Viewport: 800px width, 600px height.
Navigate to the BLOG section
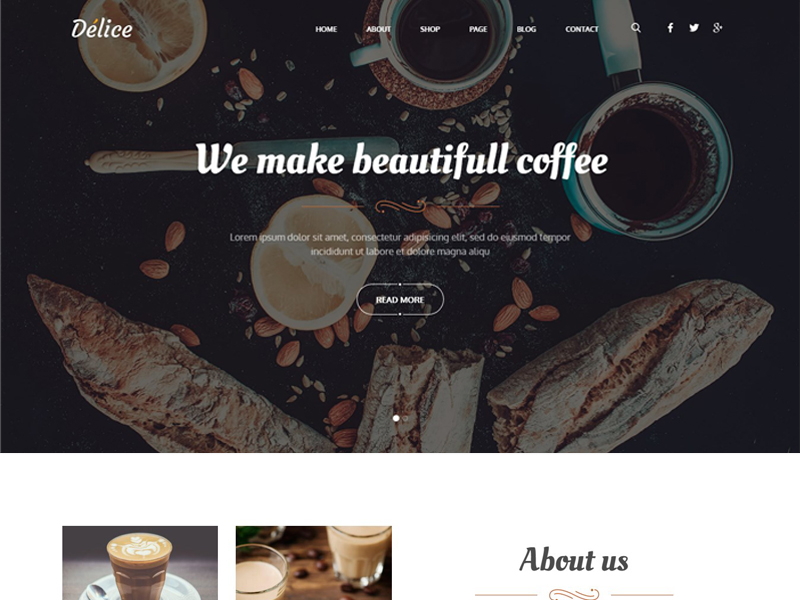[x=526, y=29]
